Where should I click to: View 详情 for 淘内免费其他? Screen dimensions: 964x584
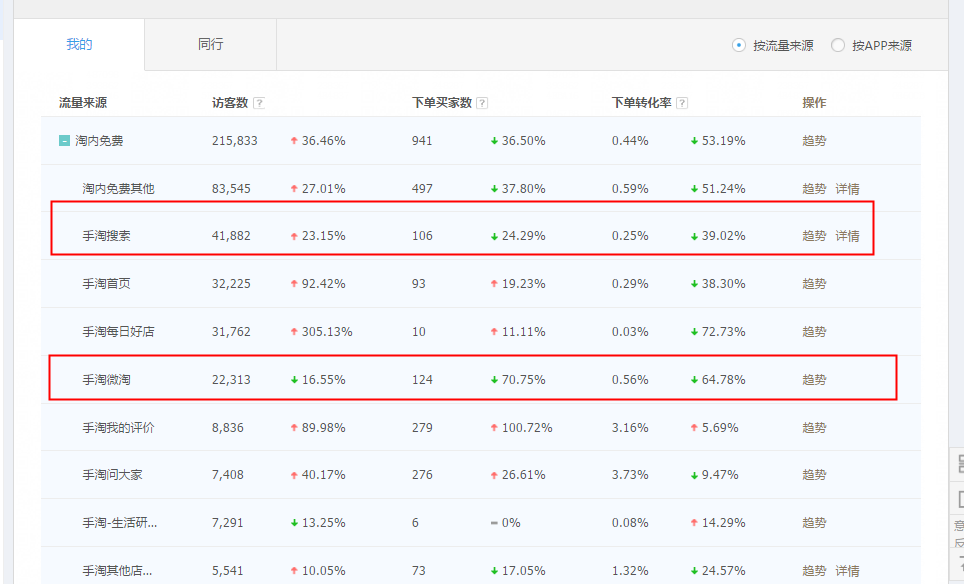pos(849,188)
